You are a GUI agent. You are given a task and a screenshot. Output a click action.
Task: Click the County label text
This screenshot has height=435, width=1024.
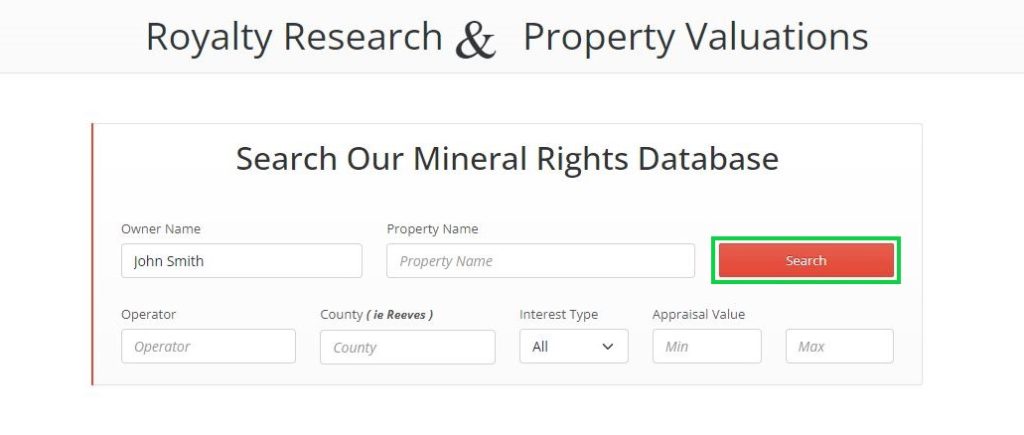pyautogui.click(x=341, y=314)
